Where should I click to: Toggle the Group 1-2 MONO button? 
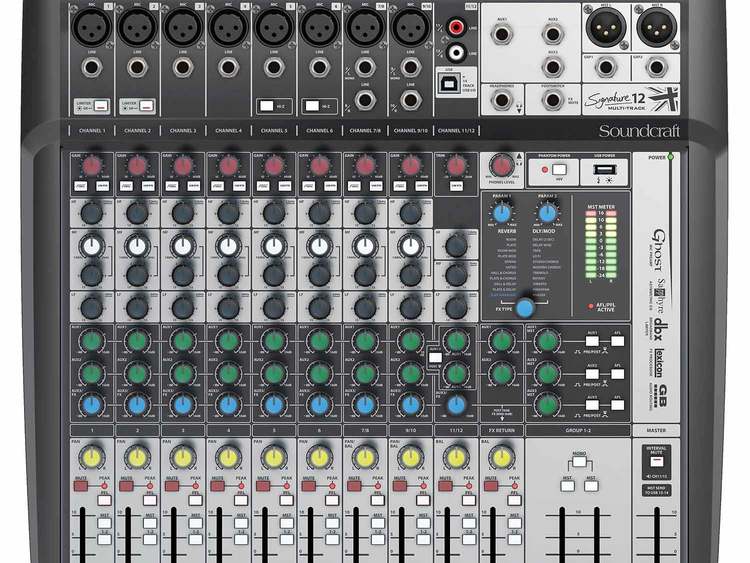coord(579,462)
